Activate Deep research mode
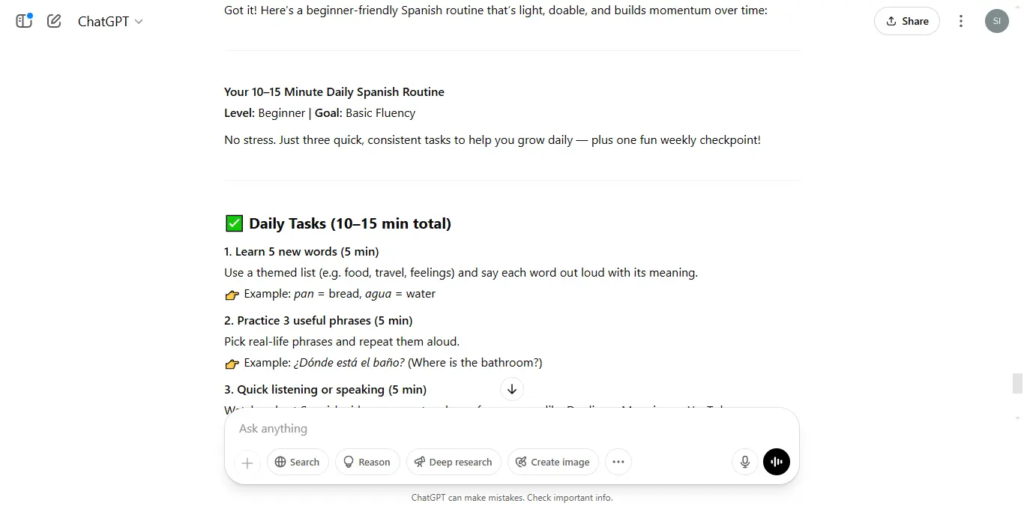The image size is (1024, 509). pyautogui.click(x=453, y=462)
